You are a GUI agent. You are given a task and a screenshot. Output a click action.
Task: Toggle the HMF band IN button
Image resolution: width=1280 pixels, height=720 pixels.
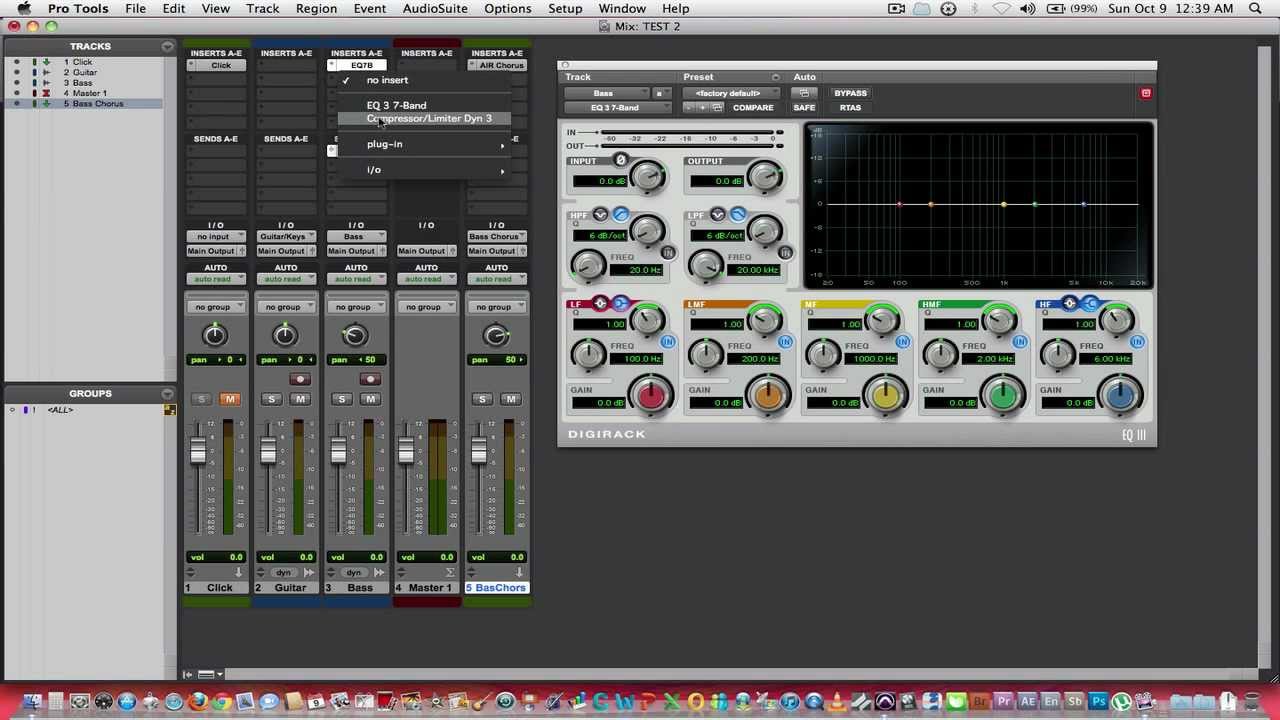1020,342
